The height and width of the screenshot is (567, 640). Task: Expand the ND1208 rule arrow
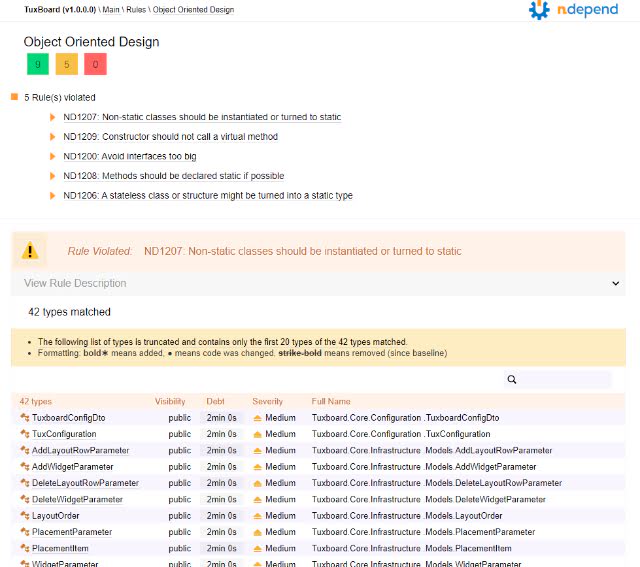[52, 176]
